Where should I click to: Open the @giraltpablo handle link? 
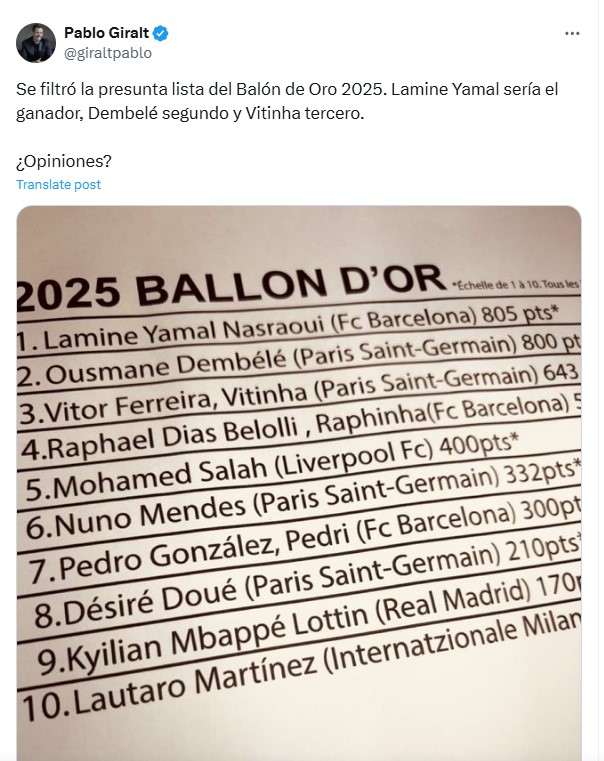coord(108,53)
